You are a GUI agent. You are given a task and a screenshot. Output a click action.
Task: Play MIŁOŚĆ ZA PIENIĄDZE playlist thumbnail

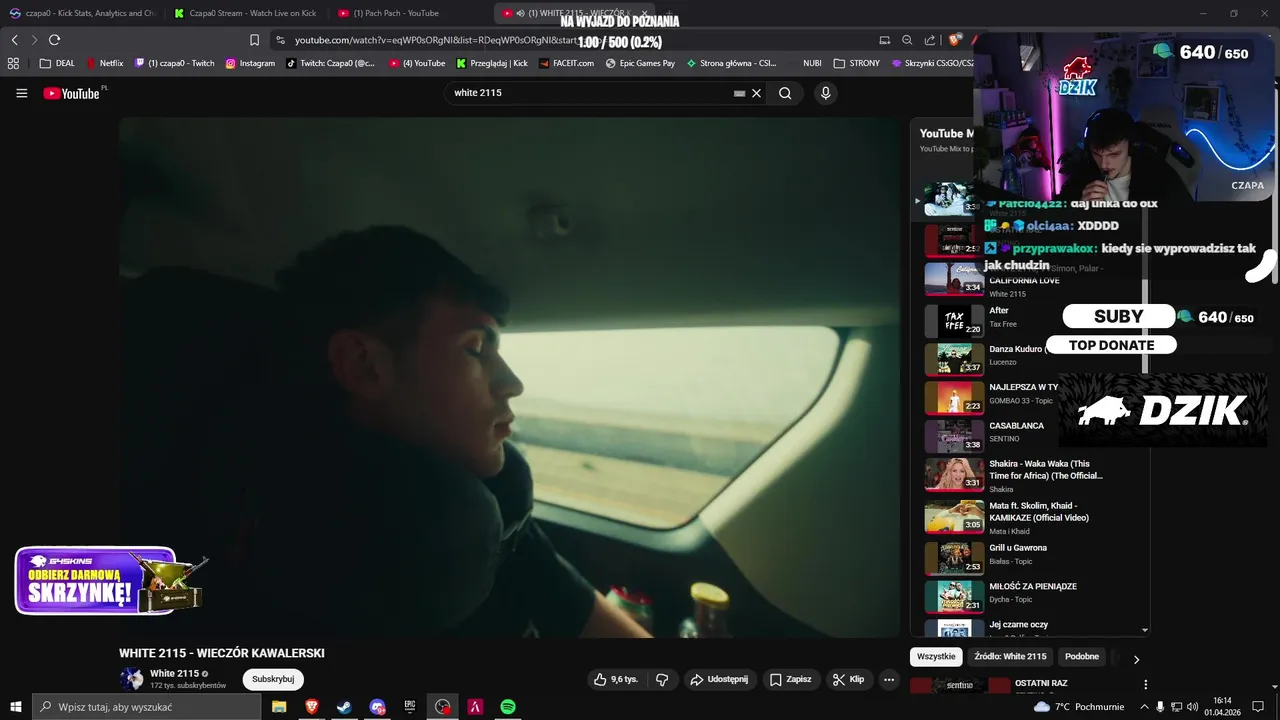pos(954,597)
